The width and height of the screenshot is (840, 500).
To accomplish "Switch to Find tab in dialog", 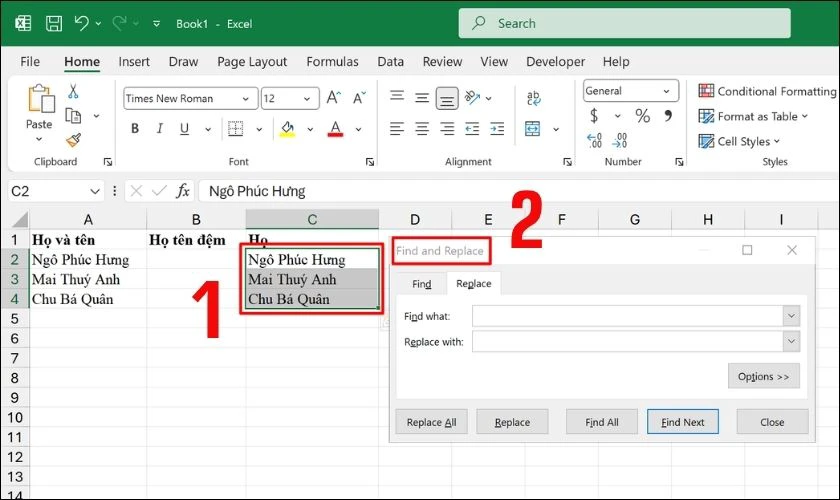I will [x=422, y=284].
